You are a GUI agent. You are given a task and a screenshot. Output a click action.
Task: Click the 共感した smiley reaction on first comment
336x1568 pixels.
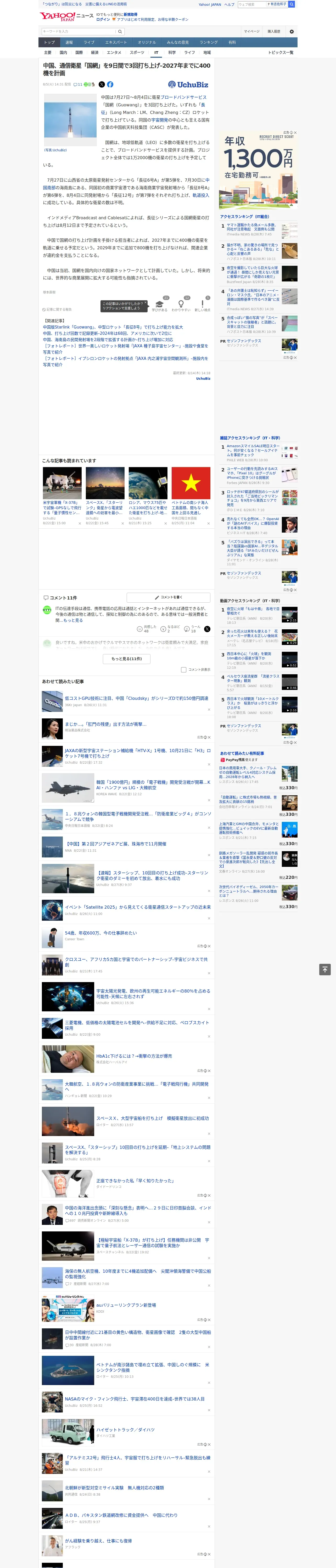point(140,629)
